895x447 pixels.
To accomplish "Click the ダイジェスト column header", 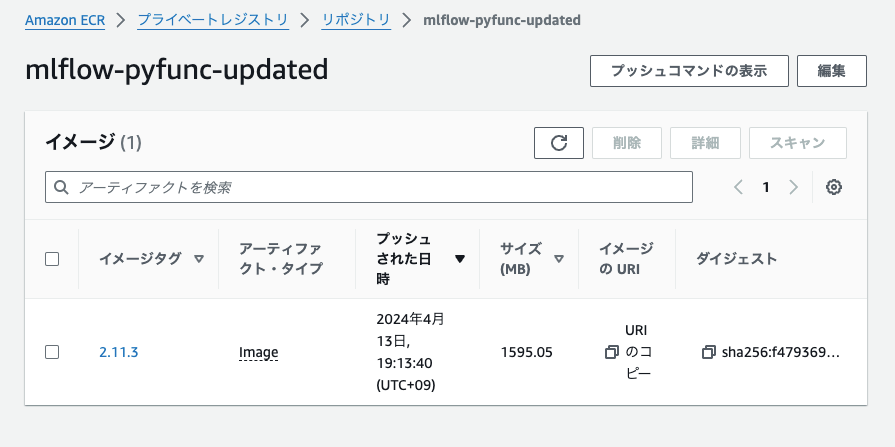I will tap(736, 259).
